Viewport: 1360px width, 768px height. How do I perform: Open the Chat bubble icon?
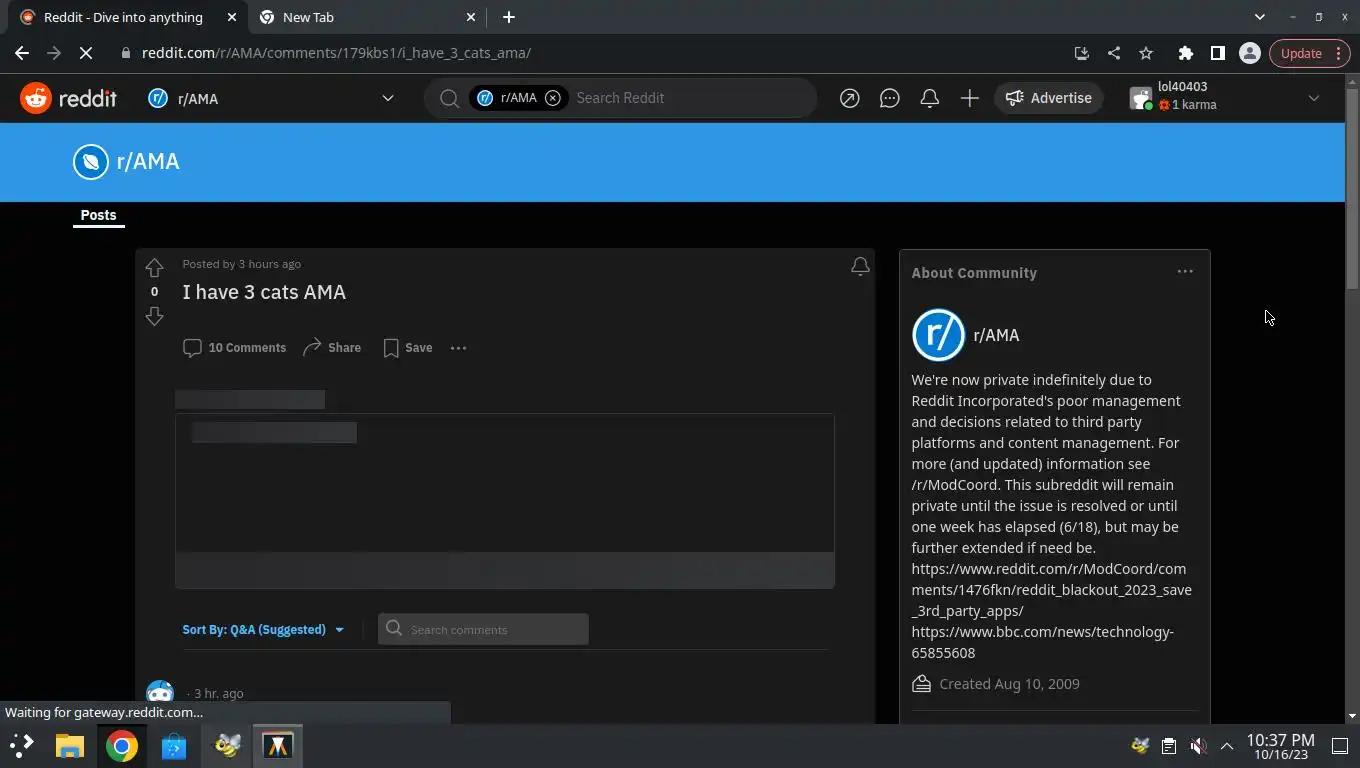(x=889, y=98)
